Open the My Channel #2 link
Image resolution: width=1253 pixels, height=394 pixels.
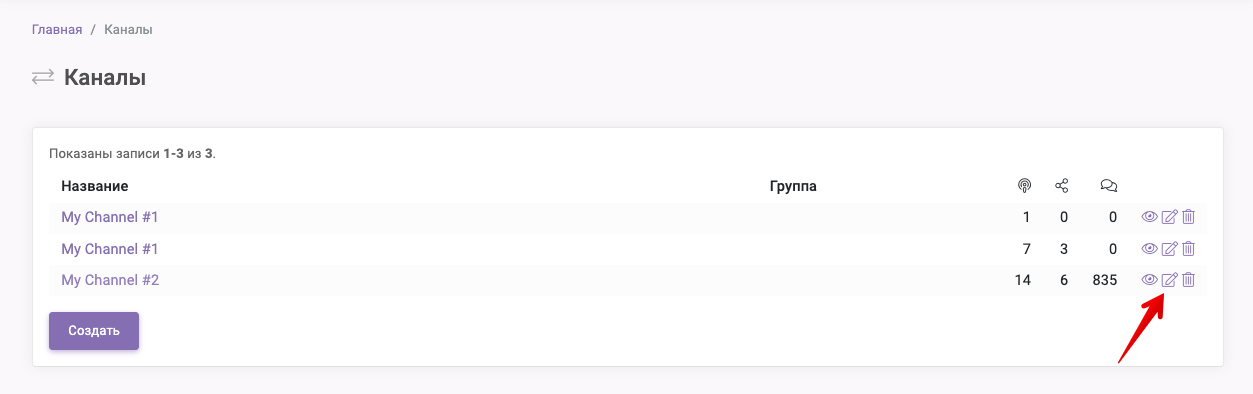click(110, 280)
